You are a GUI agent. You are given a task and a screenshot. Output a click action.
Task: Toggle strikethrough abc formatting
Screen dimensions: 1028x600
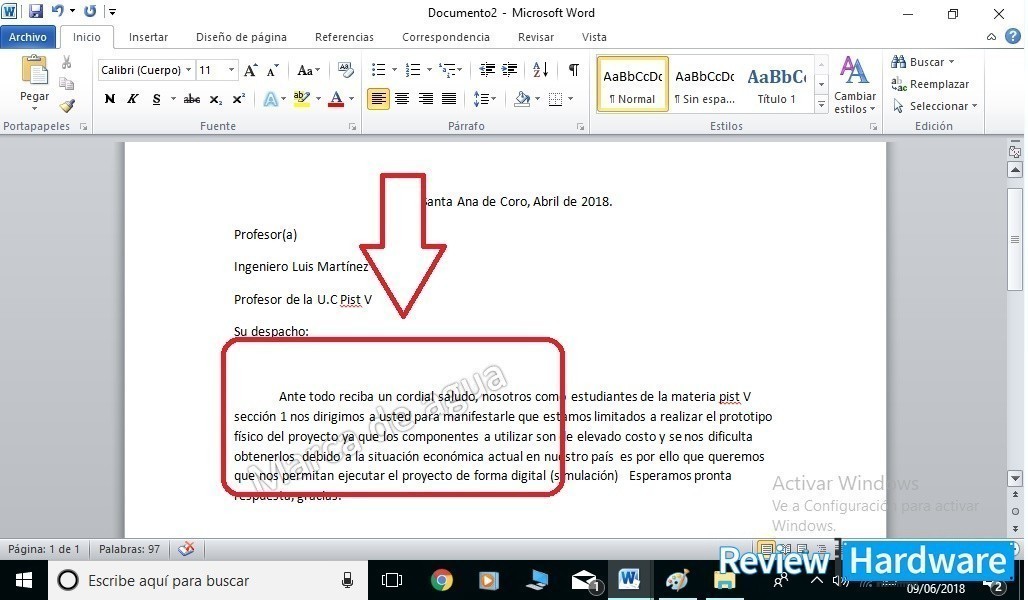[191, 99]
